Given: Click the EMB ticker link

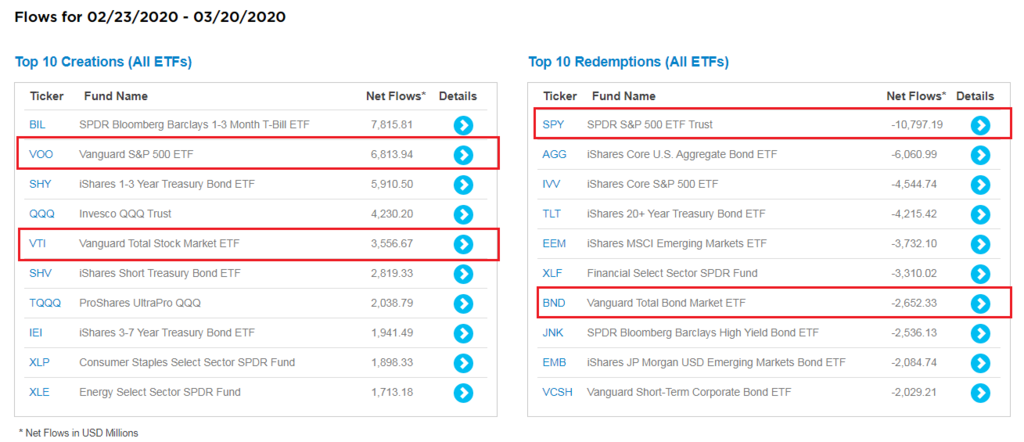Looking at the screenshot, I should click(554, 362).
